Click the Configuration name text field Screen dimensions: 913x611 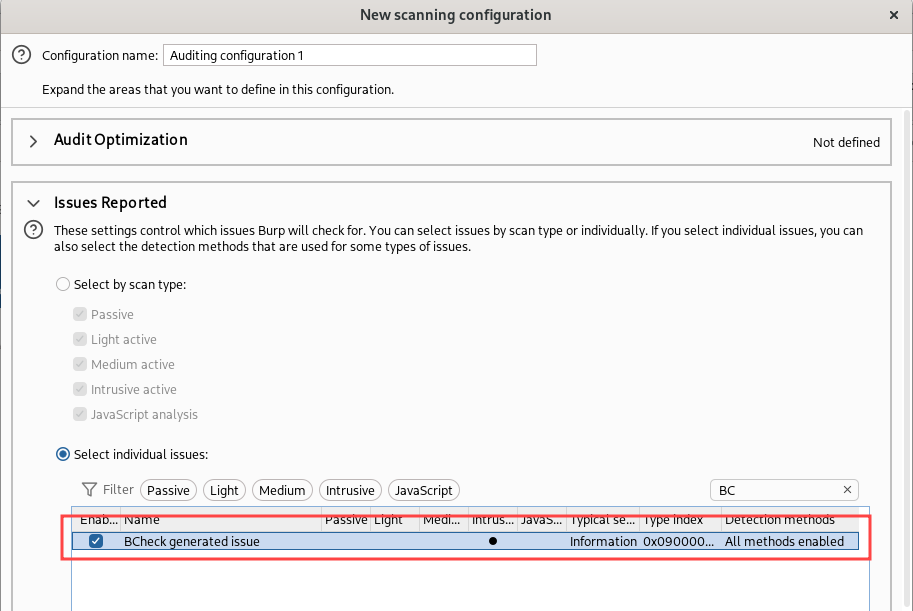[350, 56]
